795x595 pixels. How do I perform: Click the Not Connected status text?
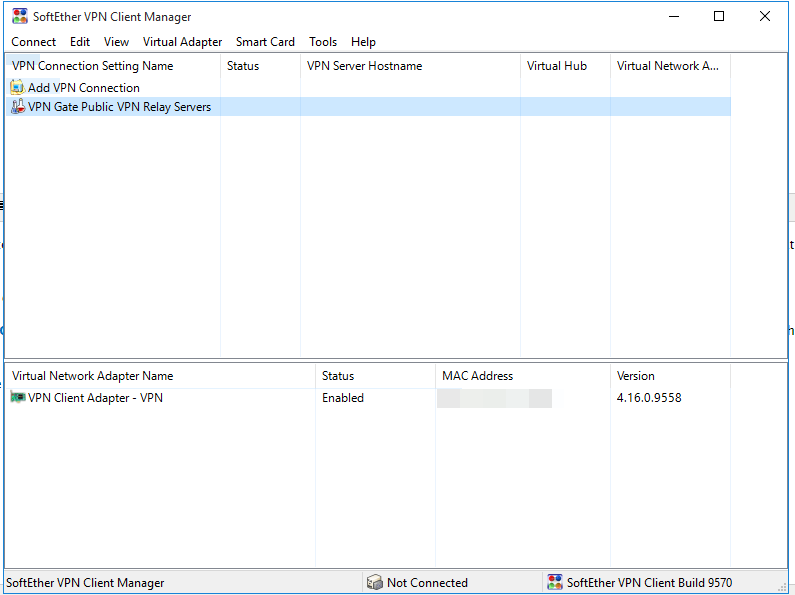point(427,583)
